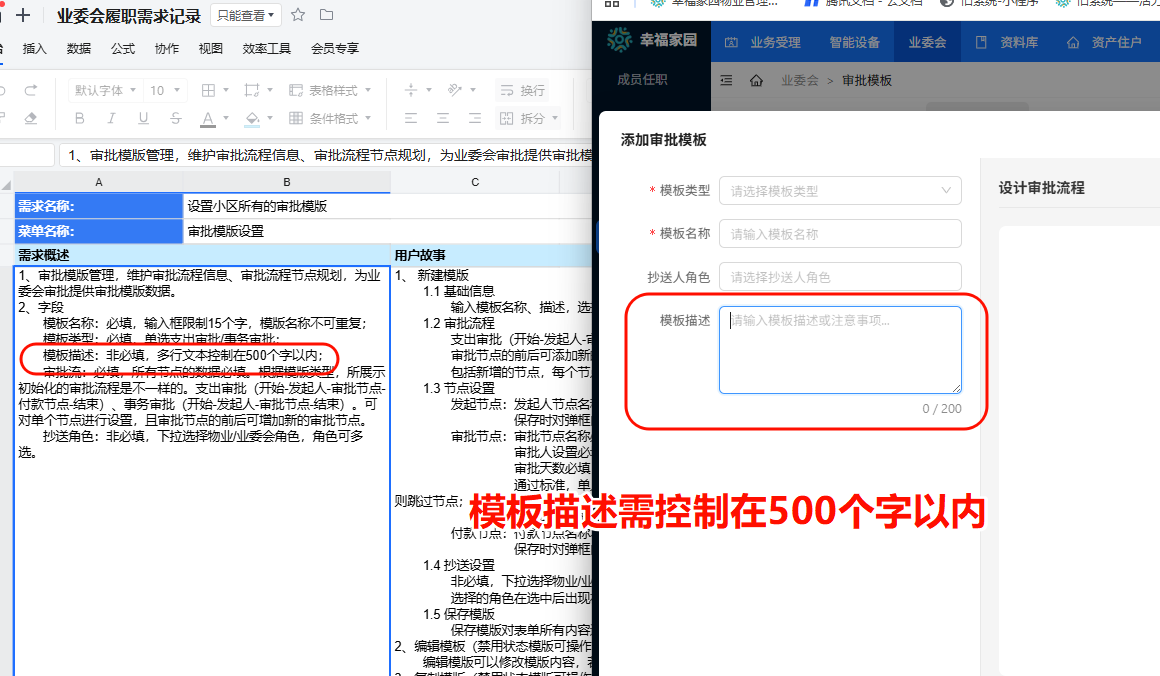The height and width of the screenshot is (676, 1160).
Task: Open the 模板类型 template type dropdown
Action: (x=840, y=190)
